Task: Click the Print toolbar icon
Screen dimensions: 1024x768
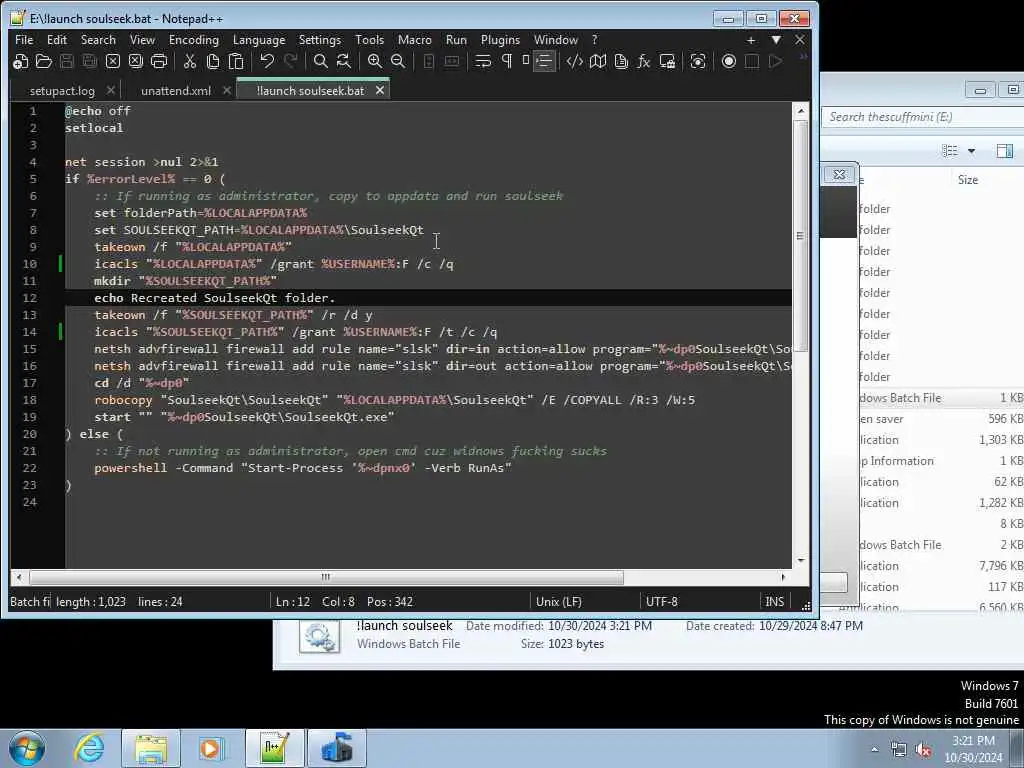Action: (159, 61)
